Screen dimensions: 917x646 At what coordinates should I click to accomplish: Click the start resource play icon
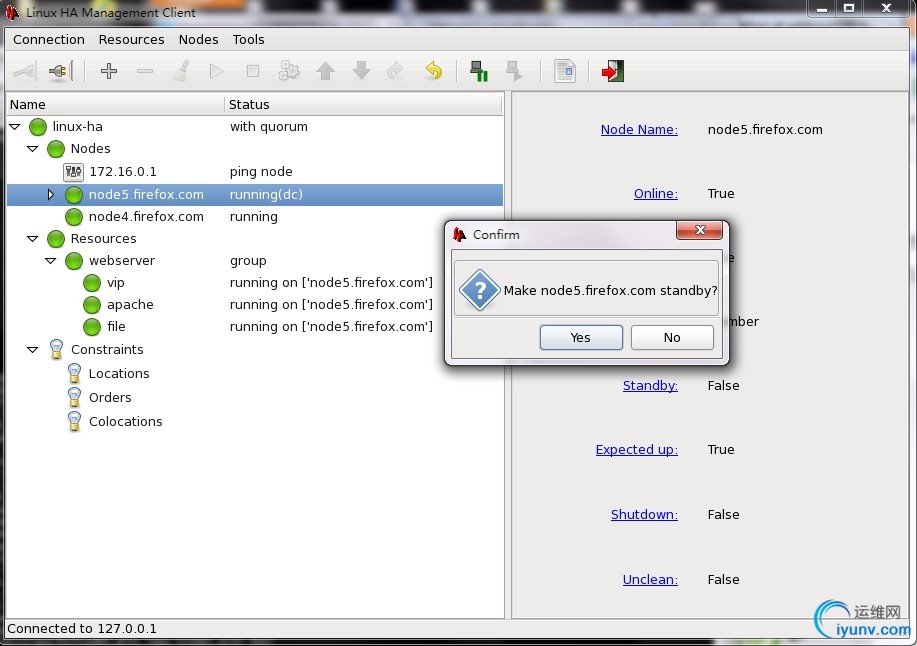216,71
